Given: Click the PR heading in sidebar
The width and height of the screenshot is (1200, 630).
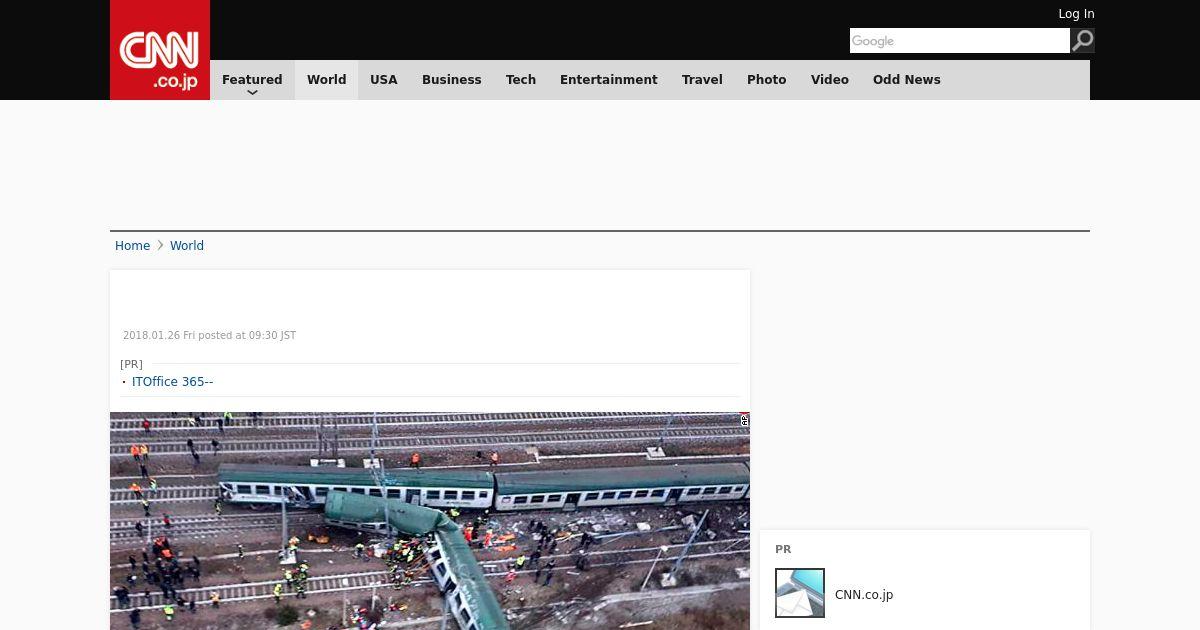Looking at the screenshot, I should tap(783, 549).
